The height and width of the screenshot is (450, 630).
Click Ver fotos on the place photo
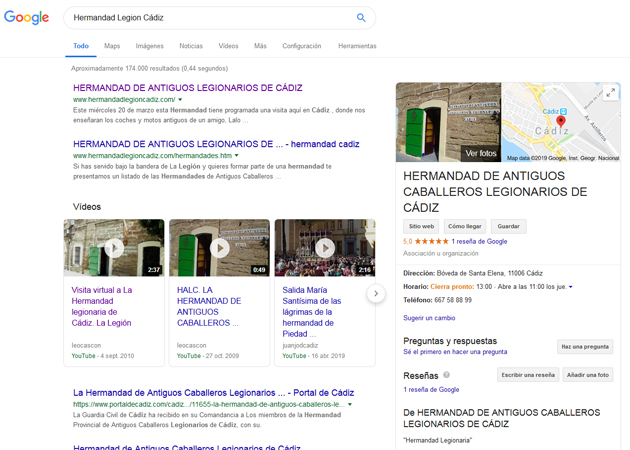pyautogui.click(x=481, y=153)
